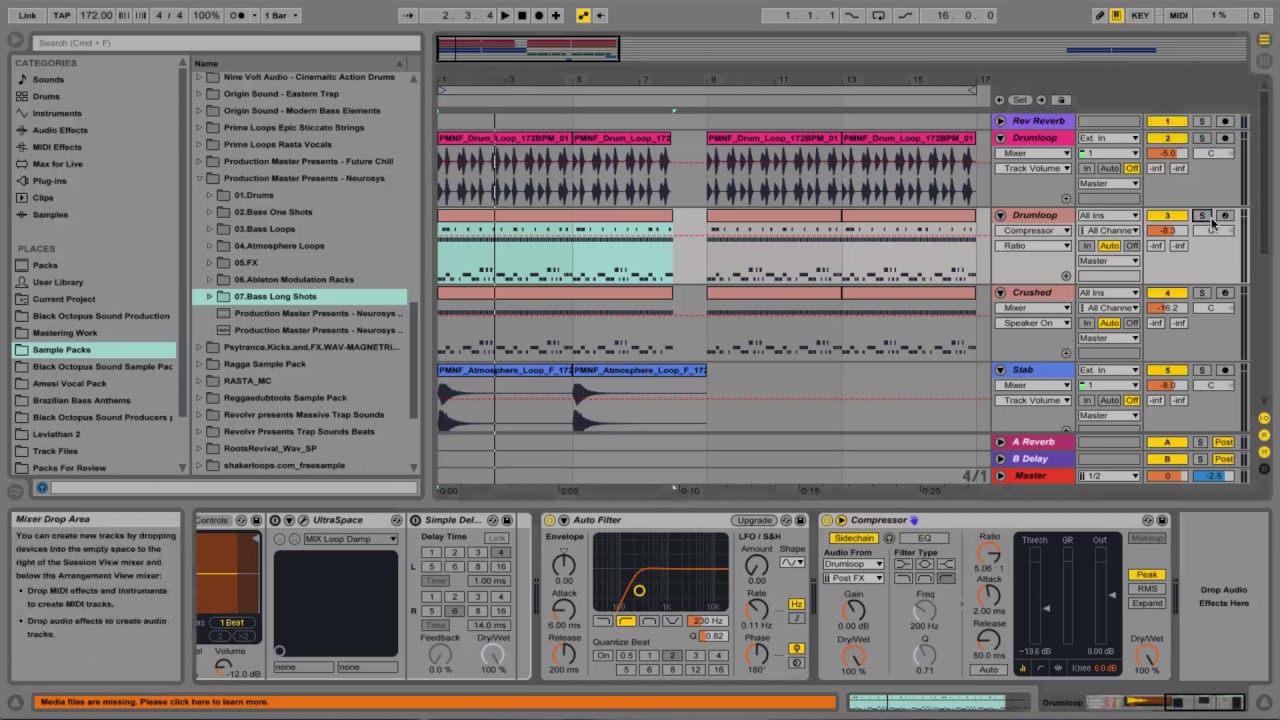Click the TAP tempo button
Image resolution: width=1280 pixels, height=720 pixels.
62,15
